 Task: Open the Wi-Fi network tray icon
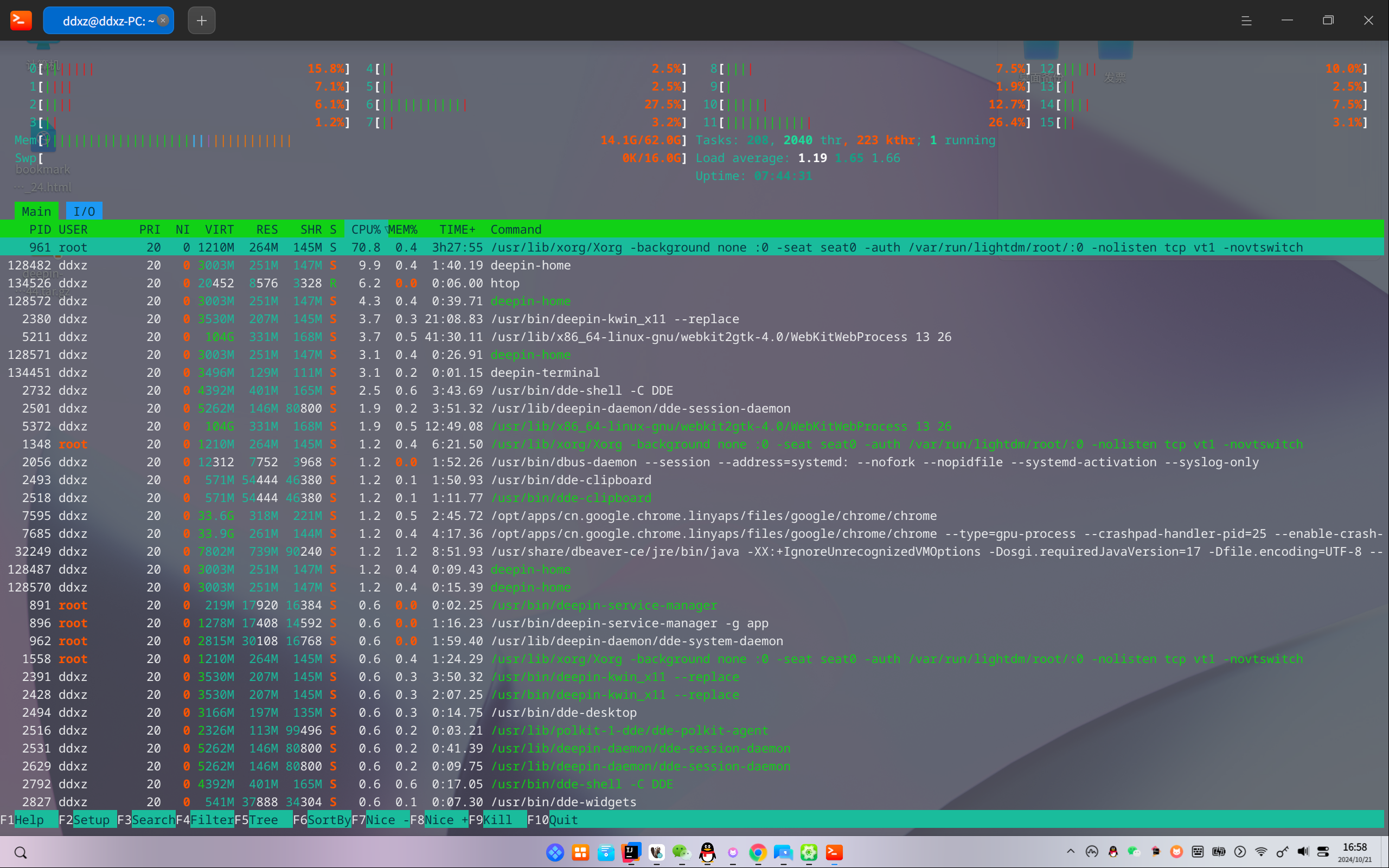[1261, 851]
